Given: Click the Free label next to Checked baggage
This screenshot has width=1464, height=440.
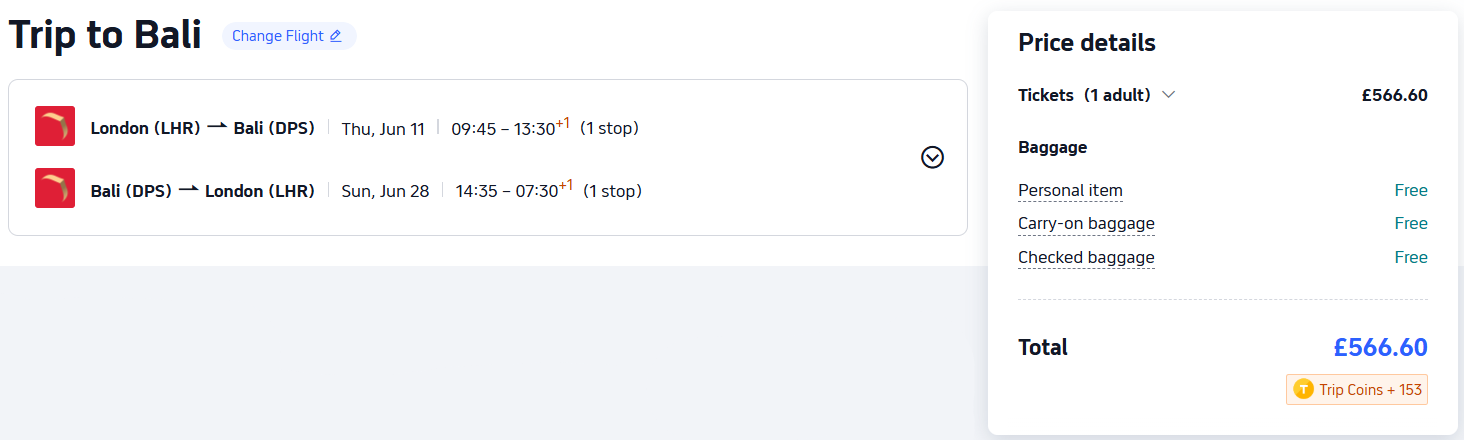Looking at the screenshot, I should (x=1411, y=257).
